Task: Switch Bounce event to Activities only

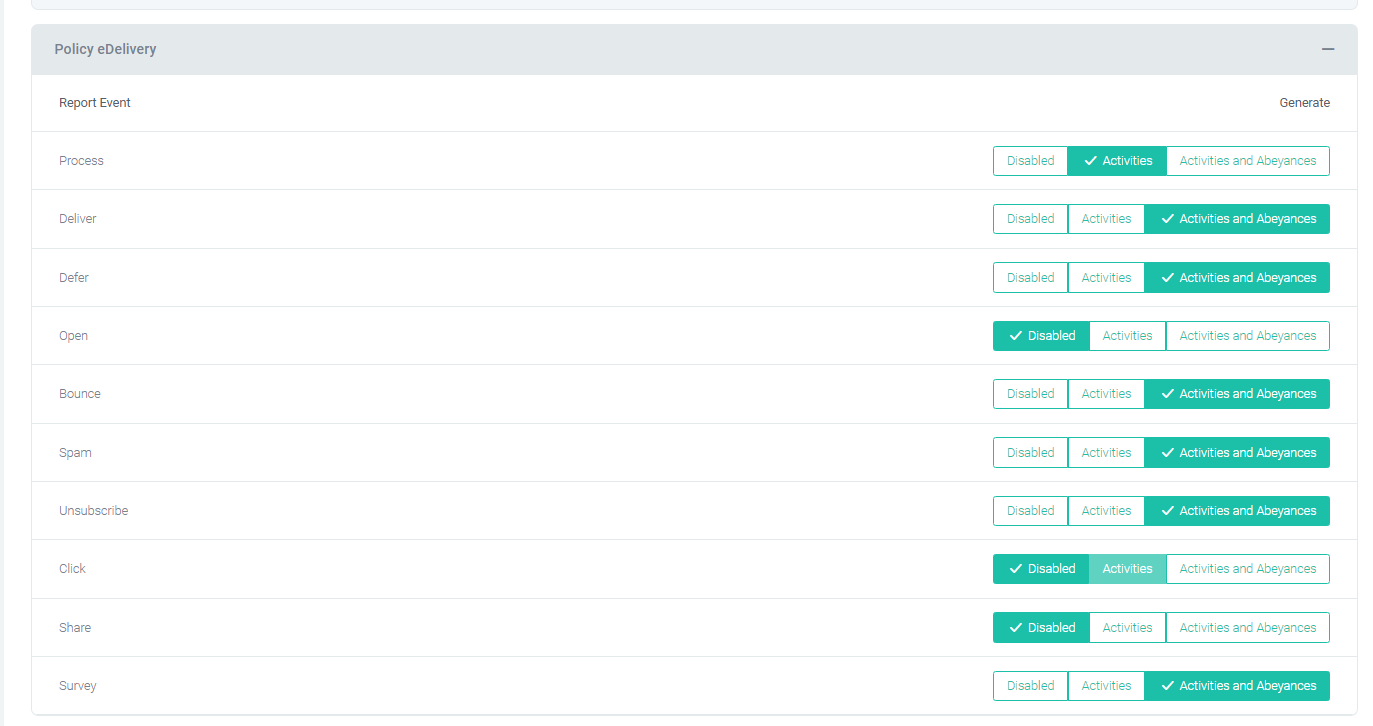Action: coord(1106,393)
